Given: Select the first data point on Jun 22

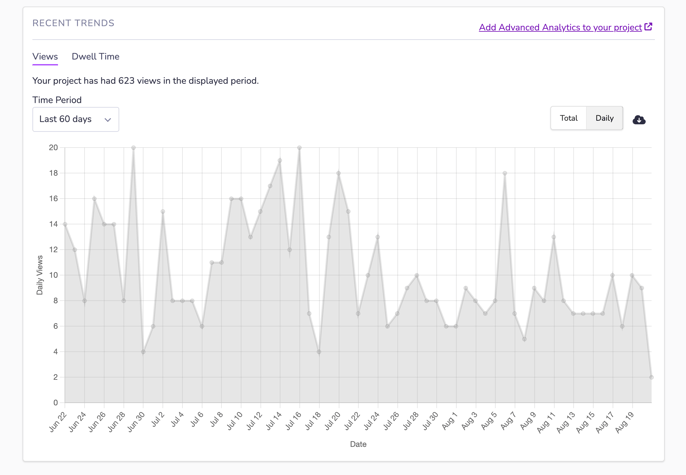Looking at the screenshot, I should coord(65,224).
